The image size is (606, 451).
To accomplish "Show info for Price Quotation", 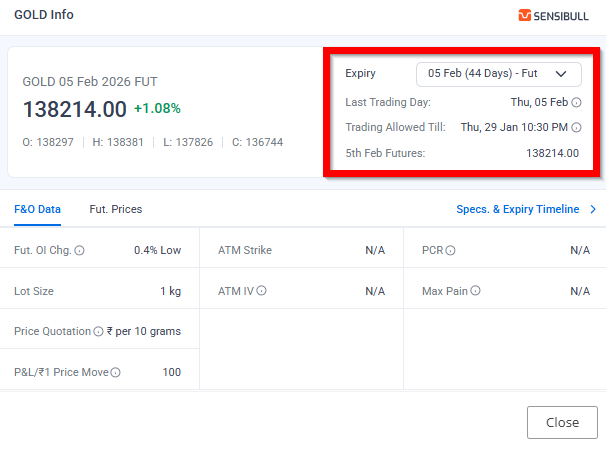I will (98, 331).
